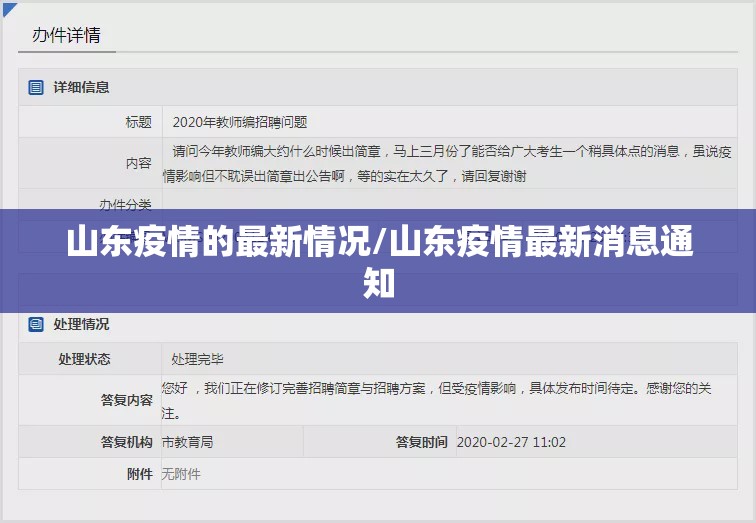Select timestamp 2020-02-27 11:02

coord(511,442)
